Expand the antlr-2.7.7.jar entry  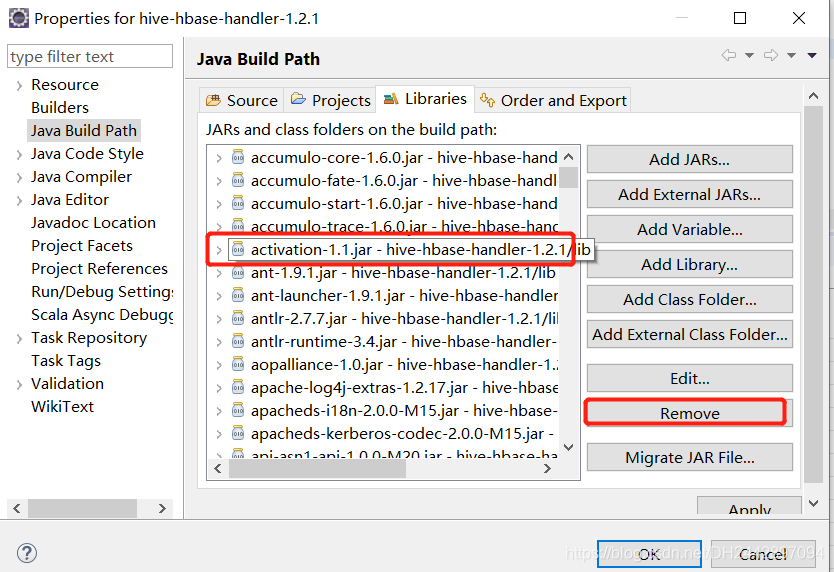click(219, 319)
